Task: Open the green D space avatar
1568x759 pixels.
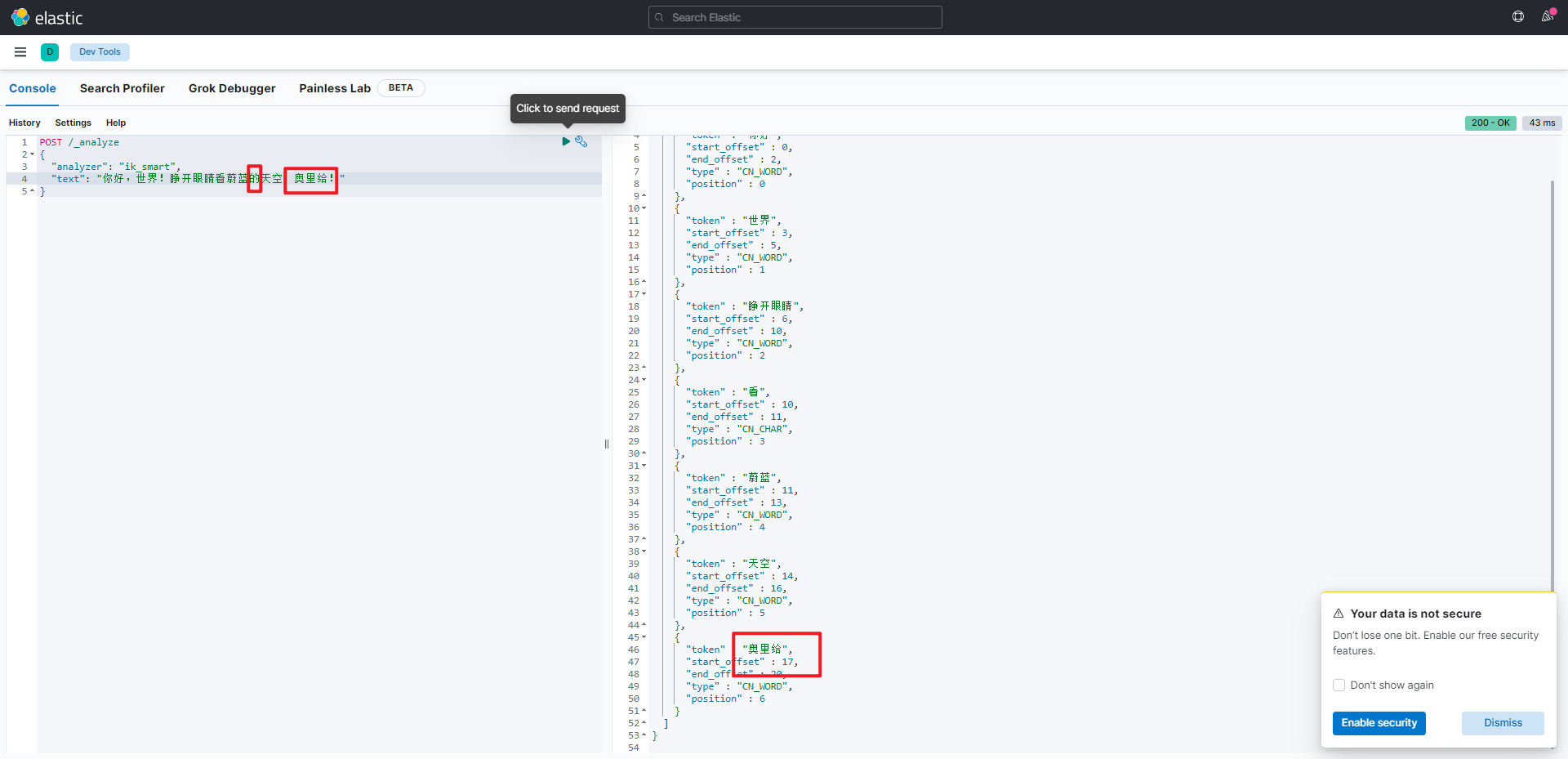Action: click(50, 52)
